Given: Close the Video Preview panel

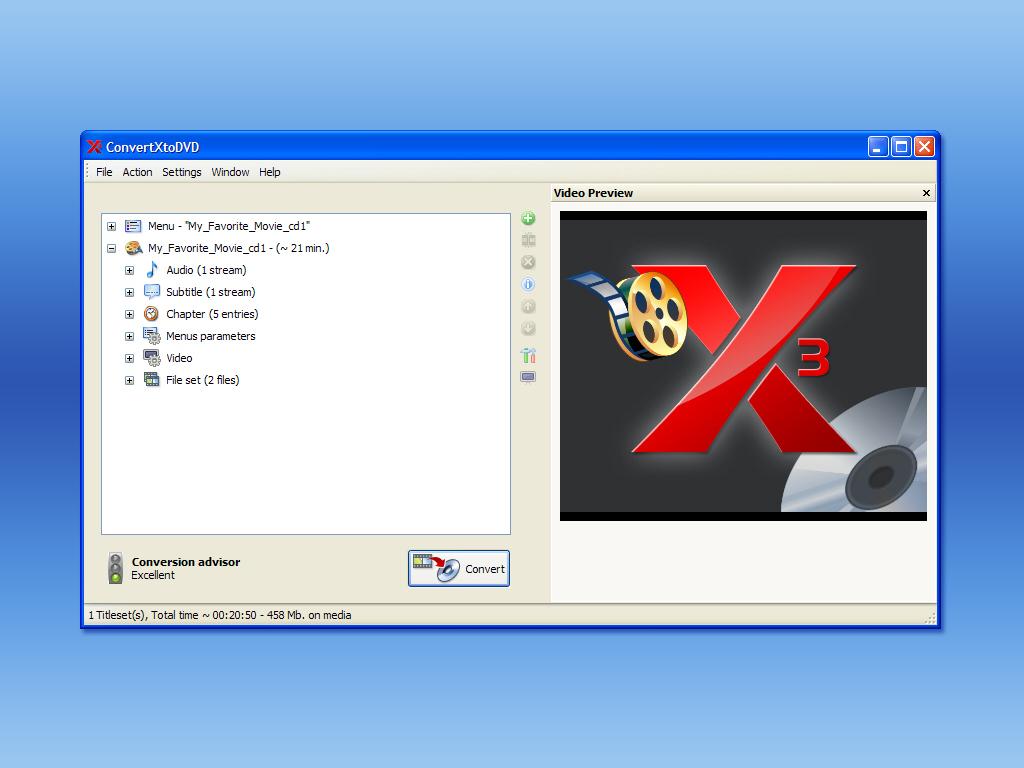Looking at the screenshot, I should point(926,193).
